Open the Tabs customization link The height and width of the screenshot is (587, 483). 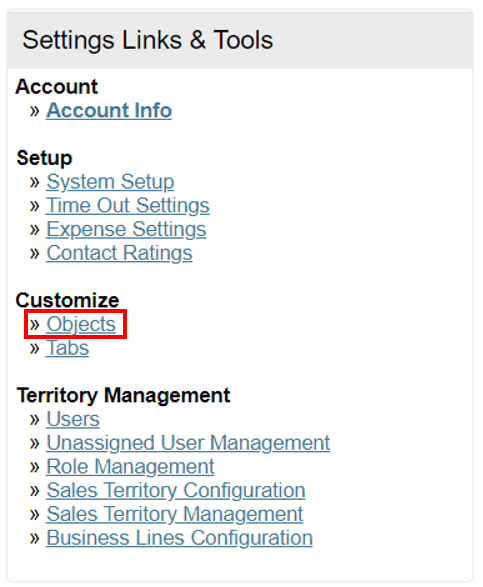[x=67, y=348]
